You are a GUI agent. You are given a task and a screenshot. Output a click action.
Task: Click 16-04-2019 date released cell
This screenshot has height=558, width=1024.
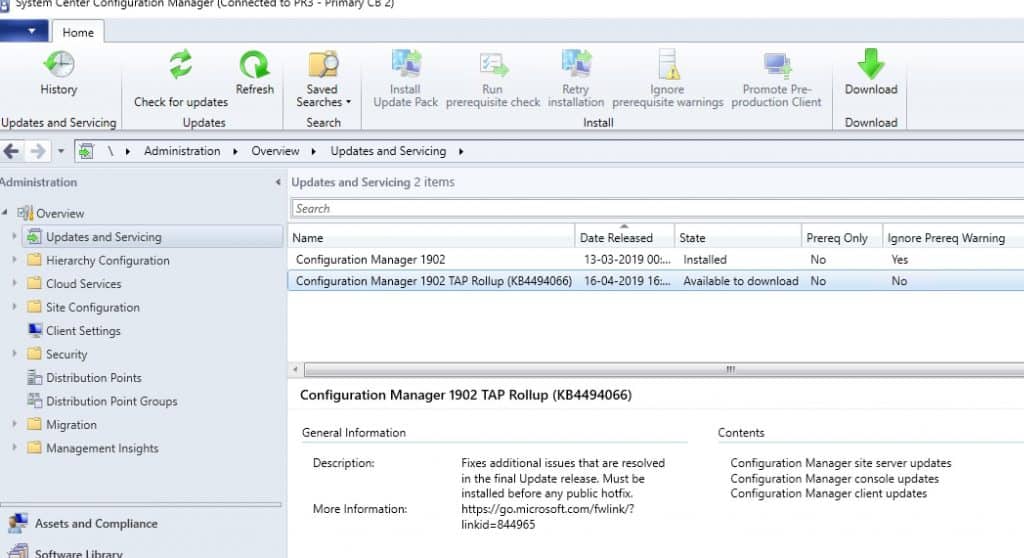[x=627, y=281]
